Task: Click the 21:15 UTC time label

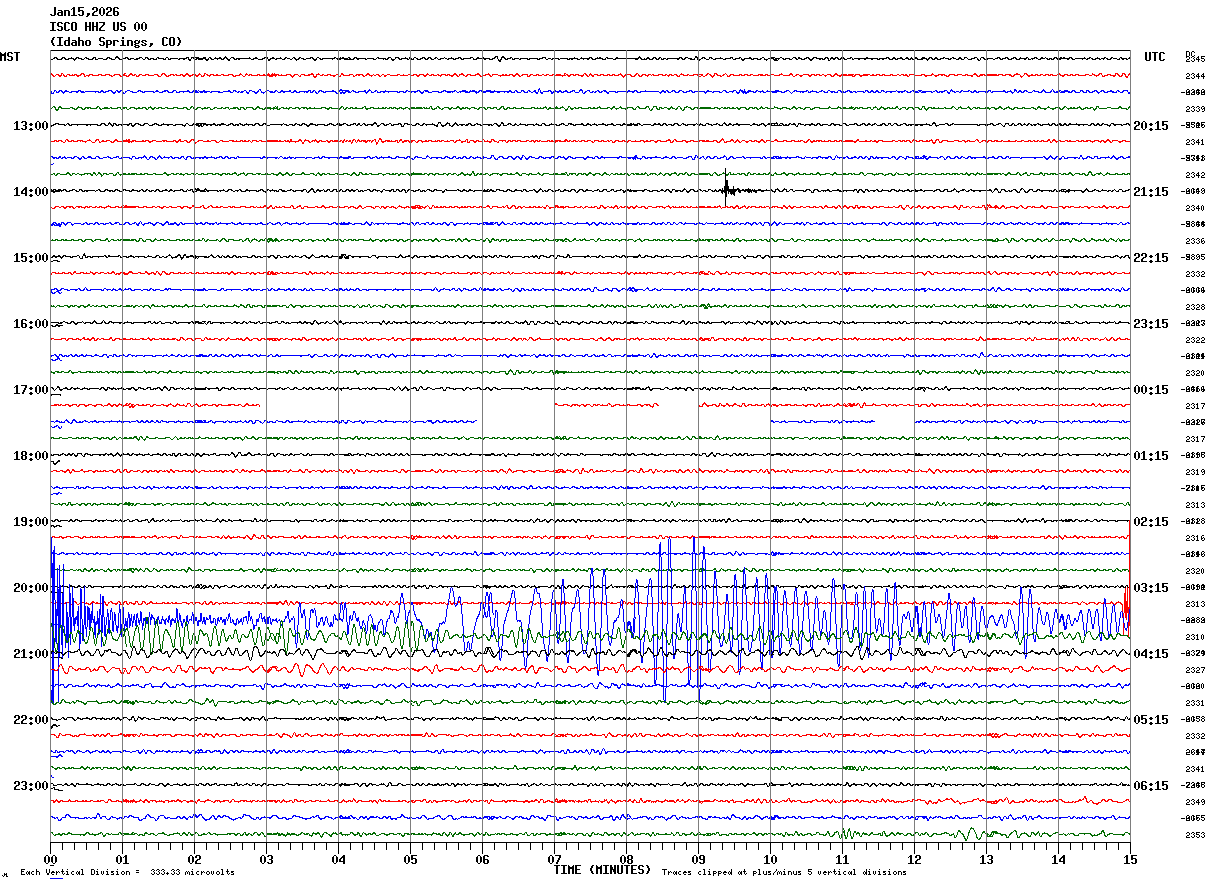Action: point(1150,192)
